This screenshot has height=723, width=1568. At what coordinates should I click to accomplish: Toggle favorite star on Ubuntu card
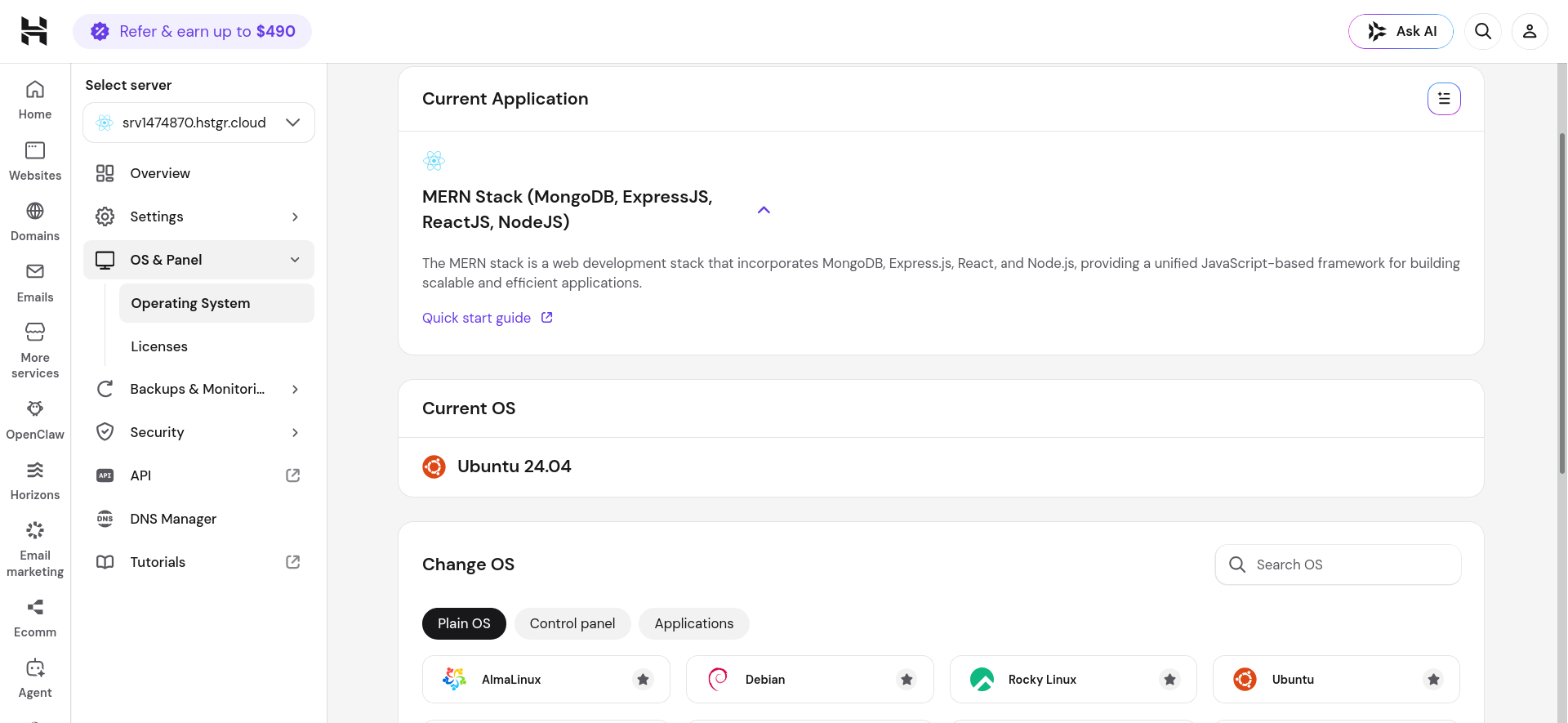coord(1433,680)
